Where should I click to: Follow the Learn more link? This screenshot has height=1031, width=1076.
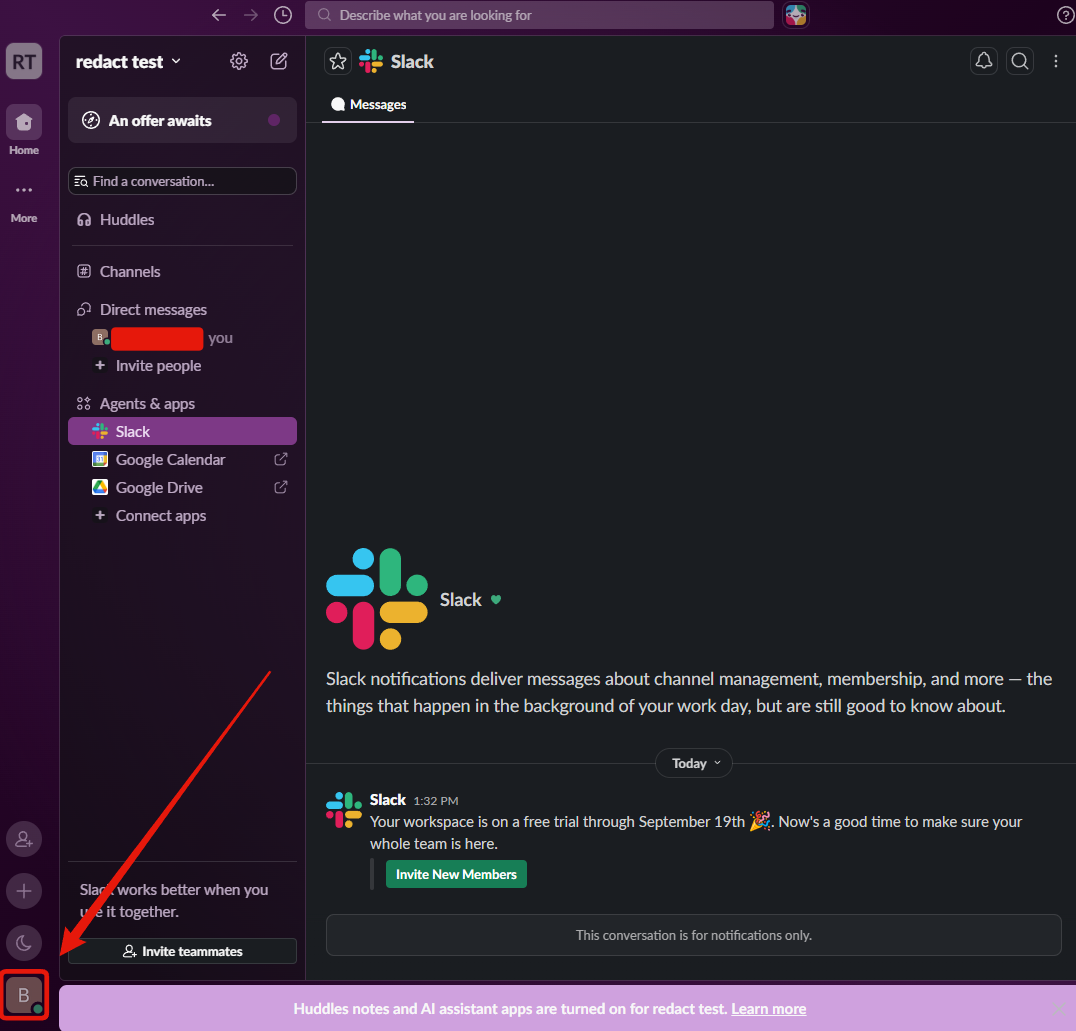tap(769, 1008)
